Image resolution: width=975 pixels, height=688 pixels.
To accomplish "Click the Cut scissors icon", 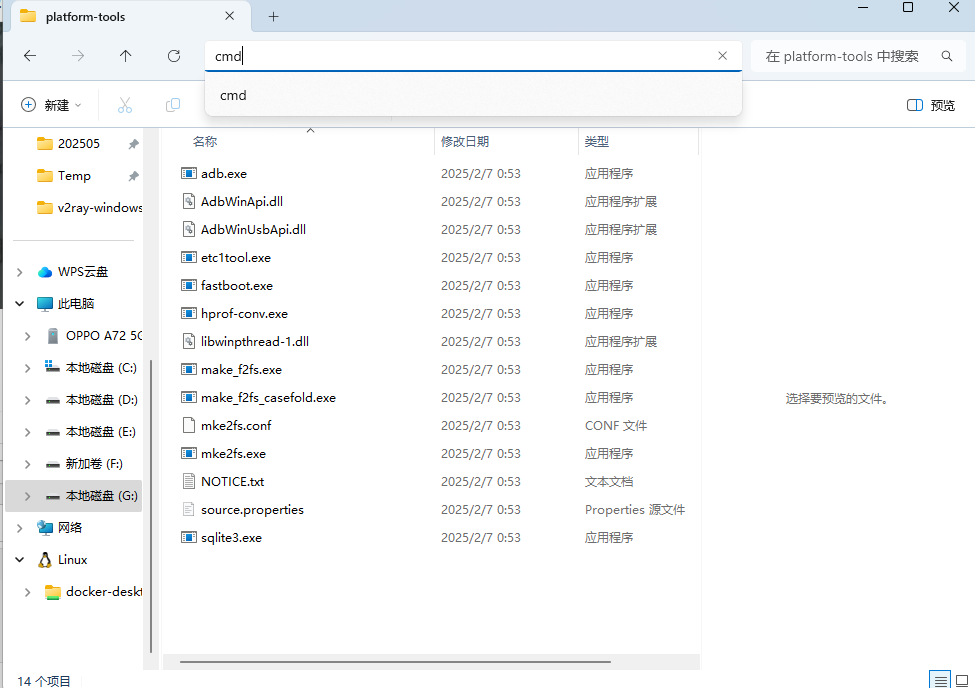I will pyautogui.click(x=125, y=105).
